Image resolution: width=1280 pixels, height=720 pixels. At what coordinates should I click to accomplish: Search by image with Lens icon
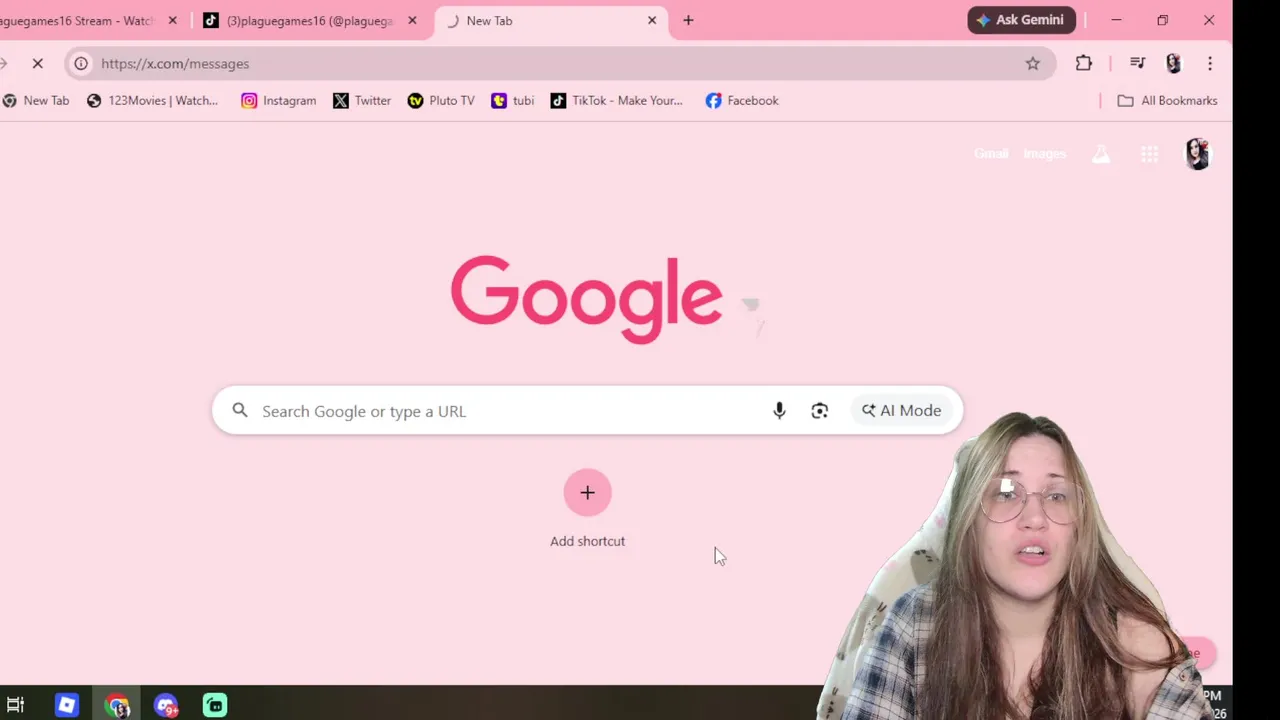click(x=820, y=410)
